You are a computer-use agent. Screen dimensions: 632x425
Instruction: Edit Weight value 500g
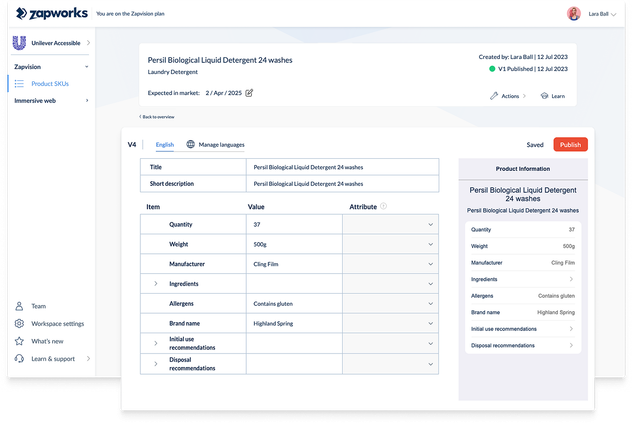[x=294, y=244]
